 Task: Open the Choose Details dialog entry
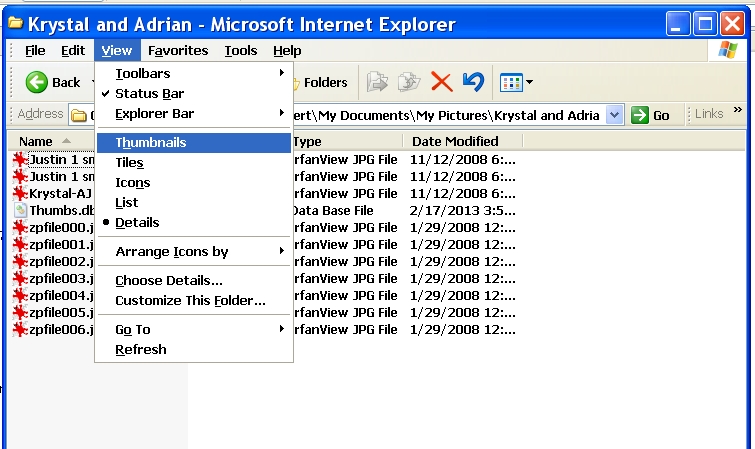pyautogui.click(x=194, y=280)
